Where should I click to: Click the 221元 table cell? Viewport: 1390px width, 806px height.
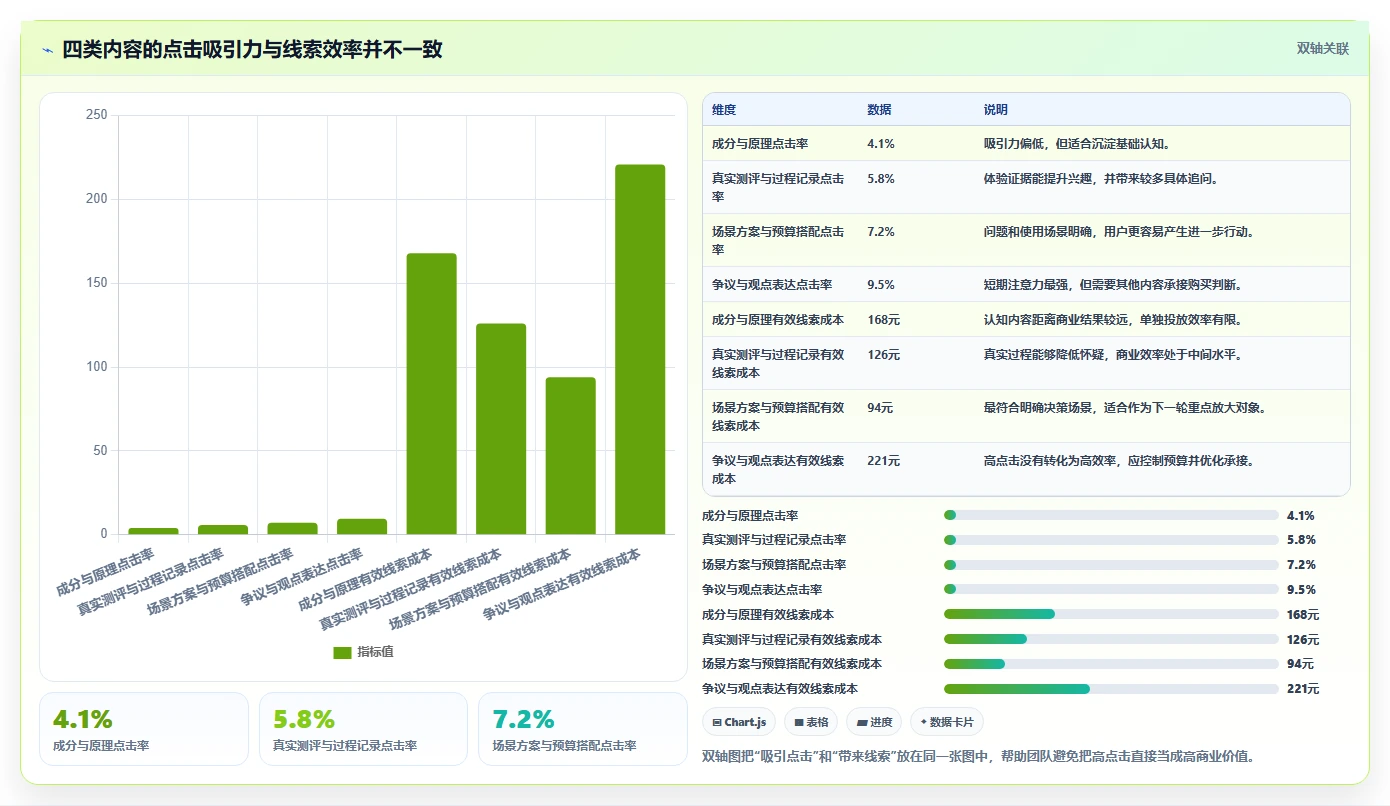click(883, 461)
